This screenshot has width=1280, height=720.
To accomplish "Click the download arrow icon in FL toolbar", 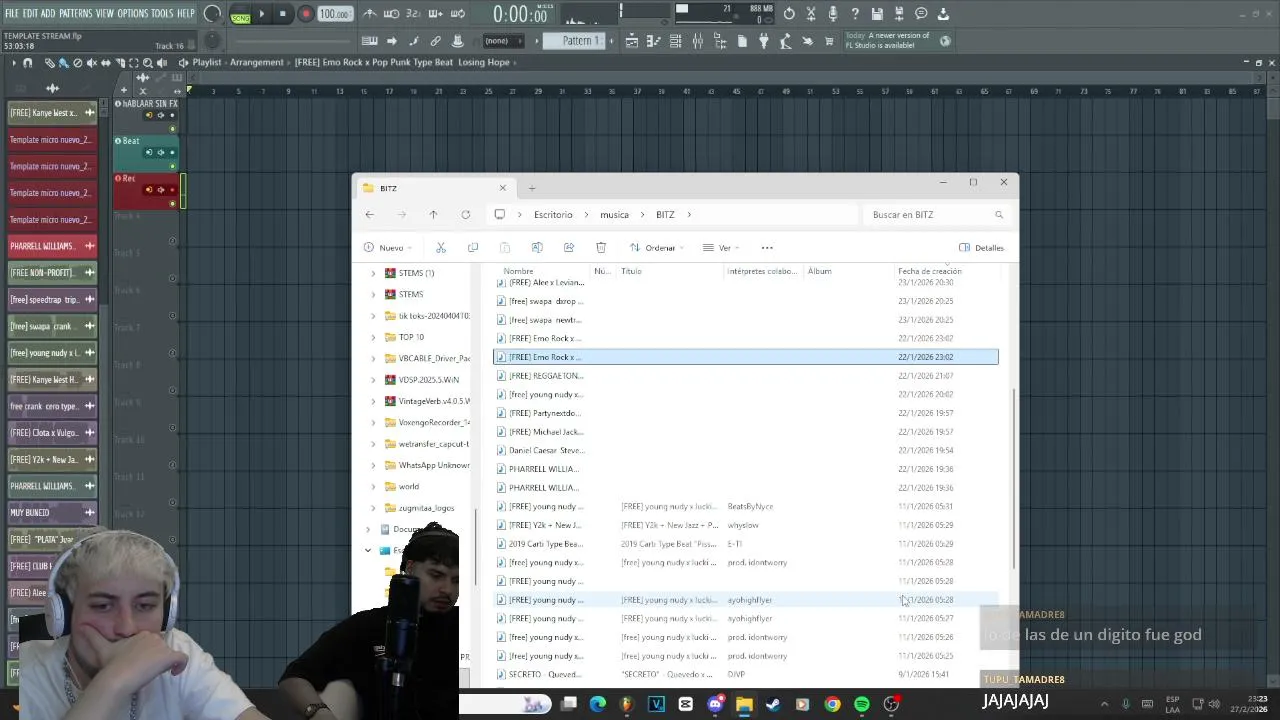I will point(943,14).
